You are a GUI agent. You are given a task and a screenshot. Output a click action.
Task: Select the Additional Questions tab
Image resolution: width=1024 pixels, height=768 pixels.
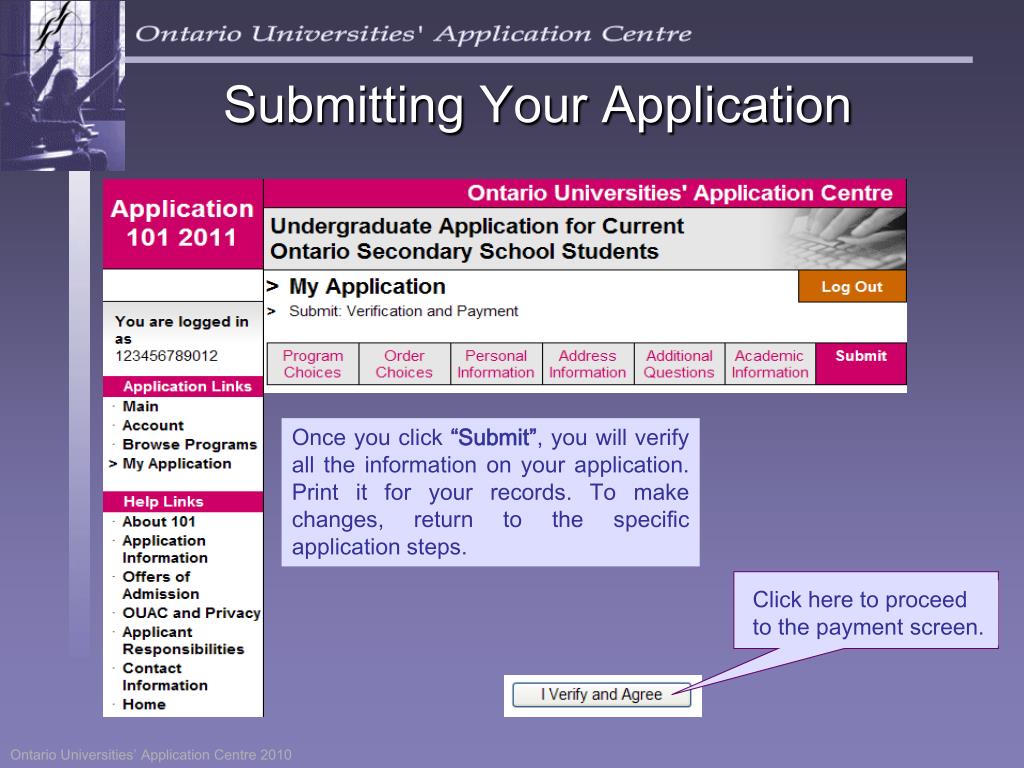pos(679,364)
